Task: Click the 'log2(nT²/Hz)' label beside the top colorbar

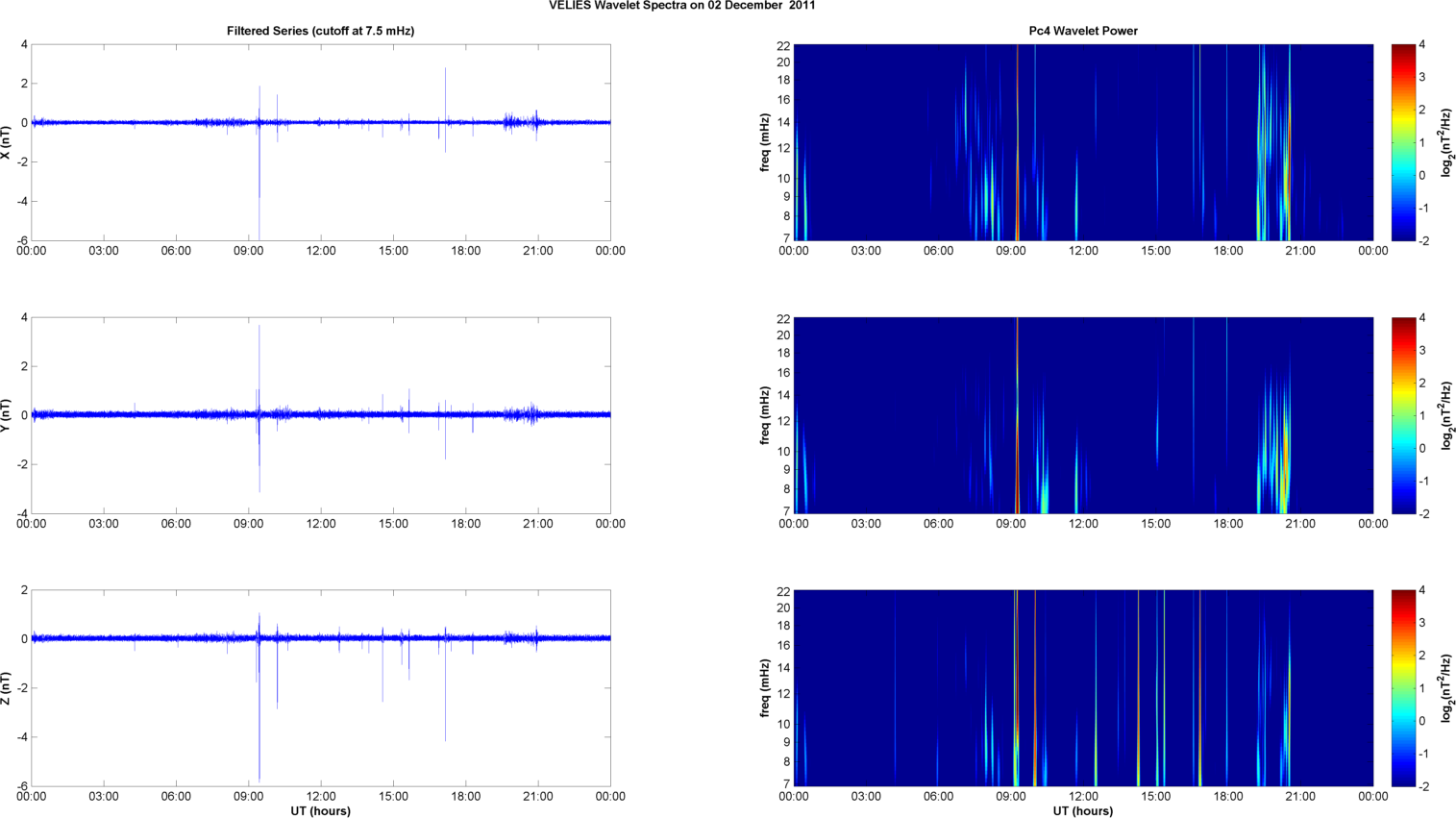Action: [1445, 142]
